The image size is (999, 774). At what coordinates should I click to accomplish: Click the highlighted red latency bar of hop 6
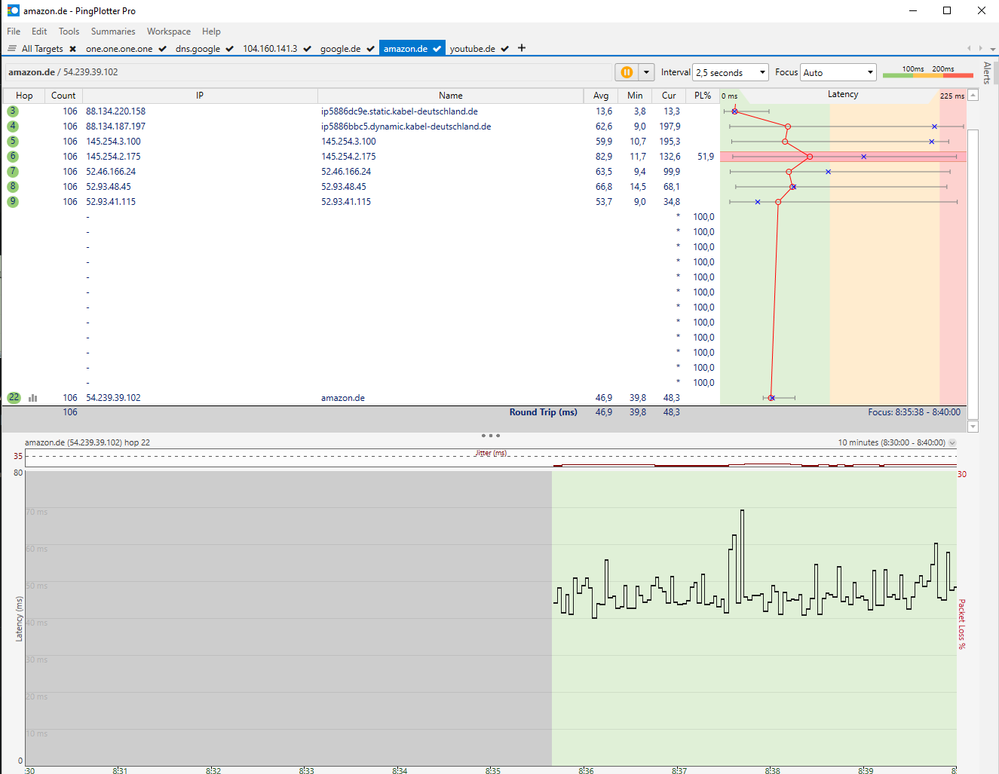843,156
